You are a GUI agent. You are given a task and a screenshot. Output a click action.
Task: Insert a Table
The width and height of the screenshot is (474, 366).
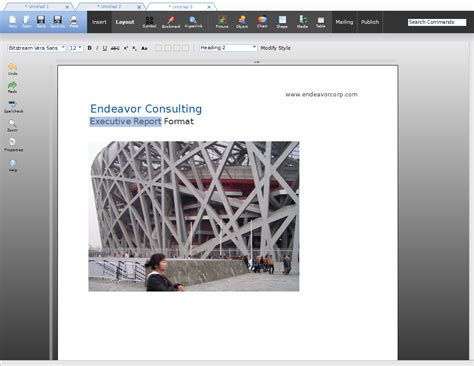[x=321, y=22]
